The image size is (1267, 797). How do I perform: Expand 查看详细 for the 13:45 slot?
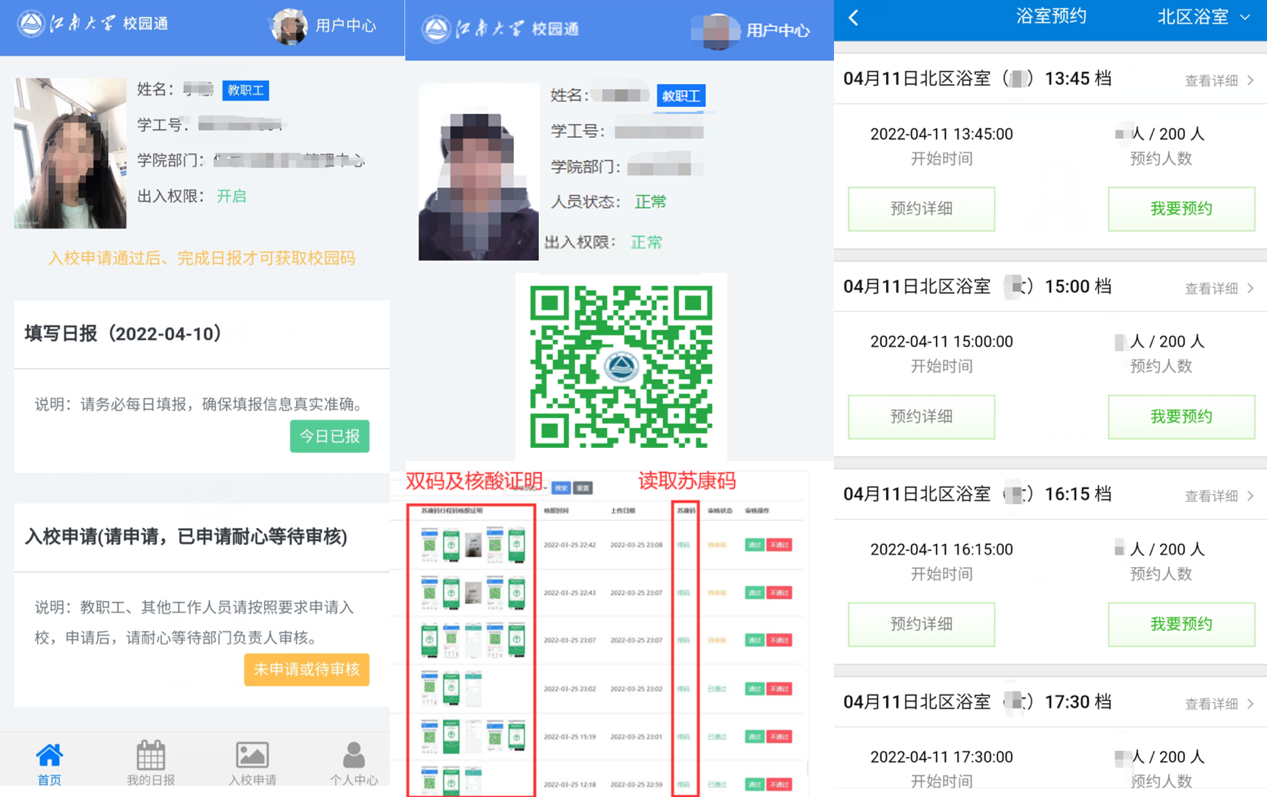[x=1219, y=81]
